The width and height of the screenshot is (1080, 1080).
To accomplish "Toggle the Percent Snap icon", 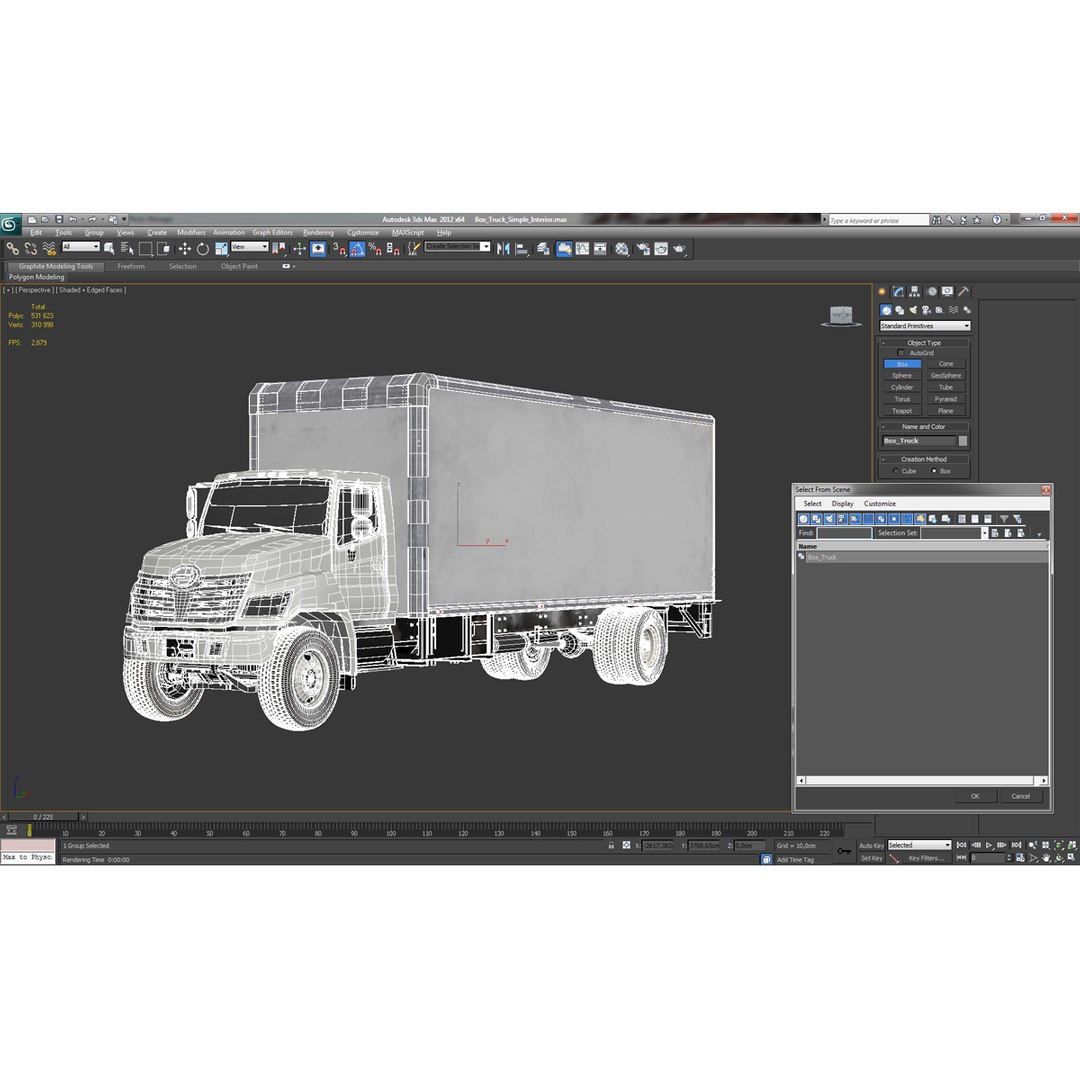I will click(x=375, y=249).
